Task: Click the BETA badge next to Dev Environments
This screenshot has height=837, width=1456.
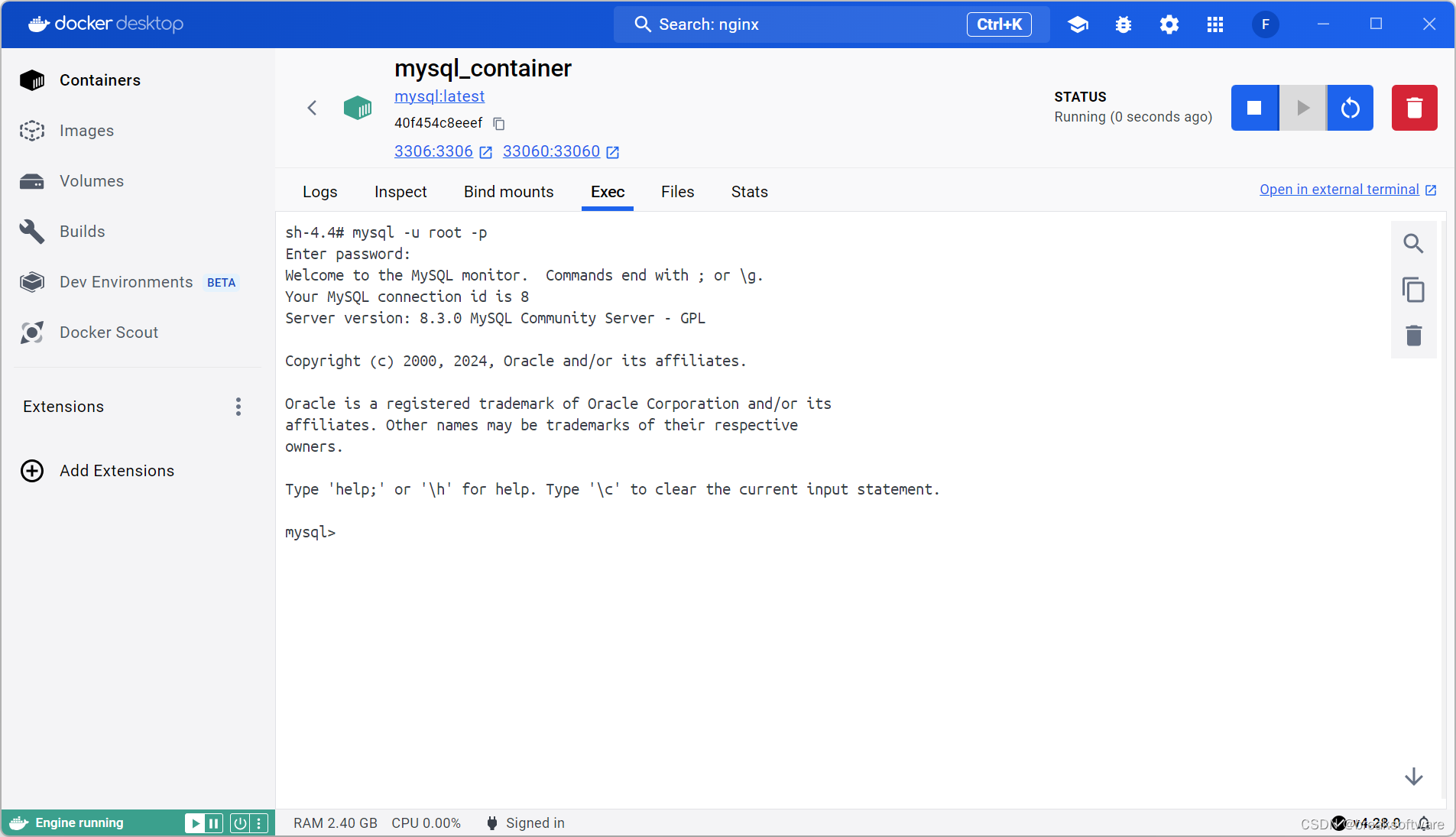Action: point(221,283)
